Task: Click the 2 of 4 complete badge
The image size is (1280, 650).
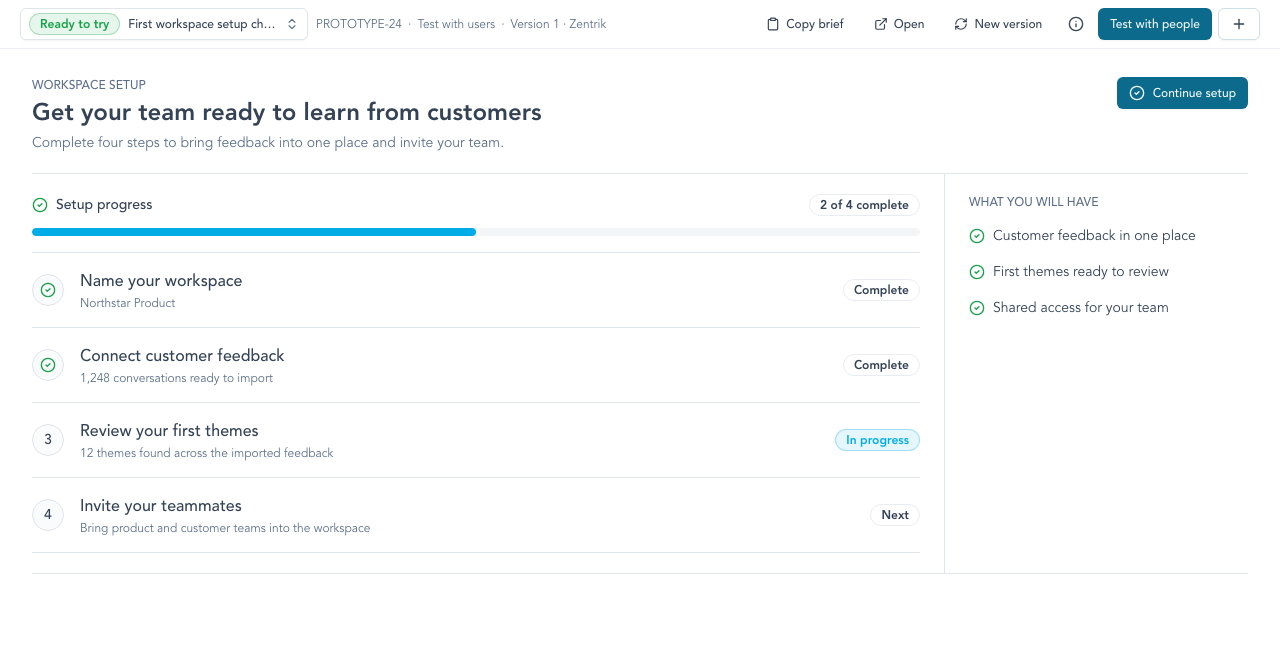Action: pyautogui.click(x=864, y=205)
